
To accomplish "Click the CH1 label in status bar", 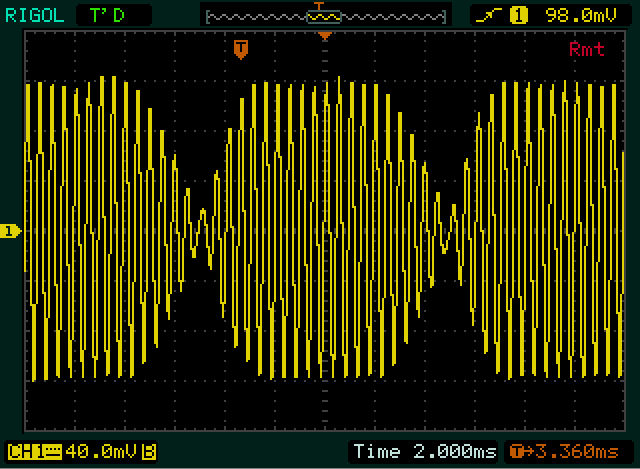I will pyautogui.click(x=26, y=451).
